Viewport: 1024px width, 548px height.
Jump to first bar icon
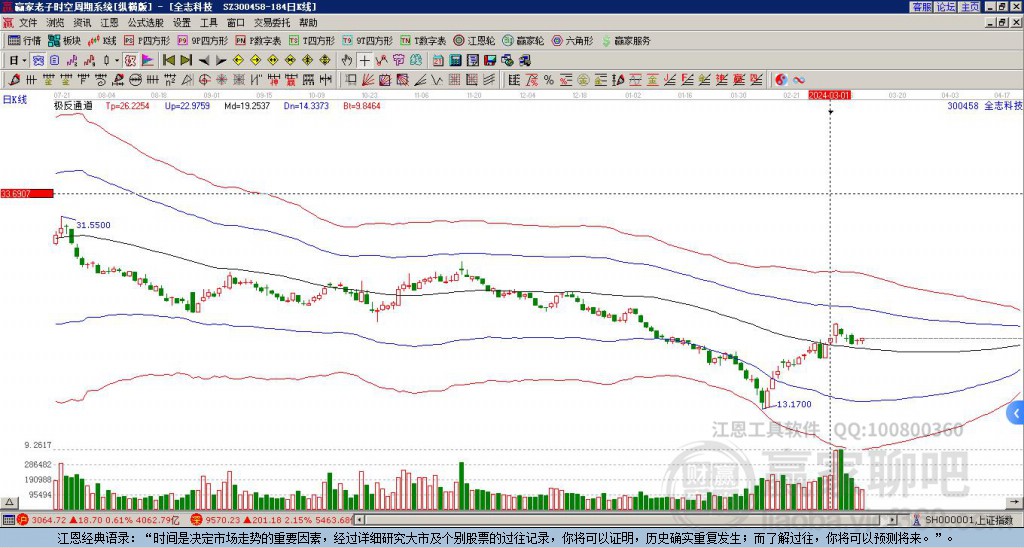click(x=168, y=61)
